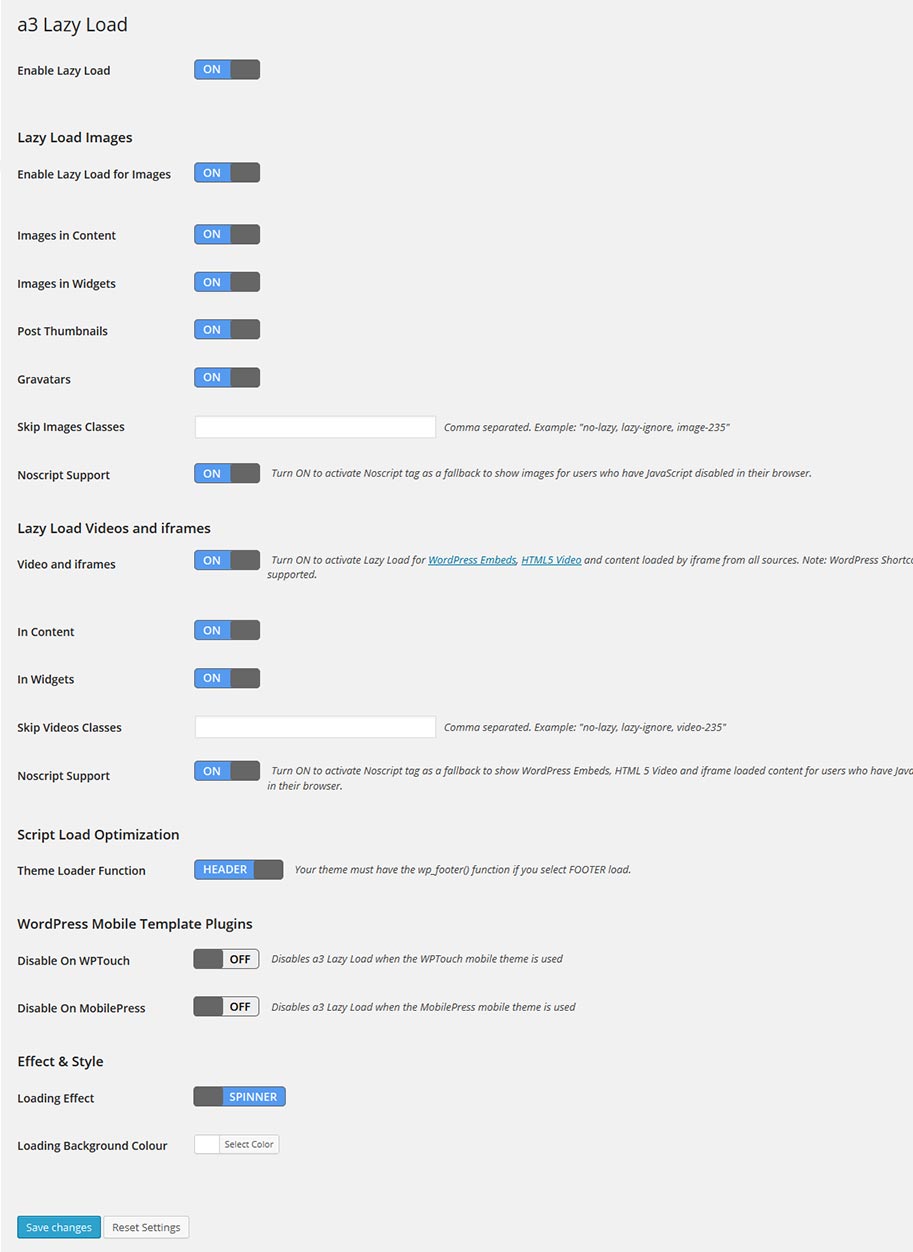Screen dimensions: 913x1252
Task: Toggle Noscript Support under Lazy Load Images
Action: tap(227, 474)
